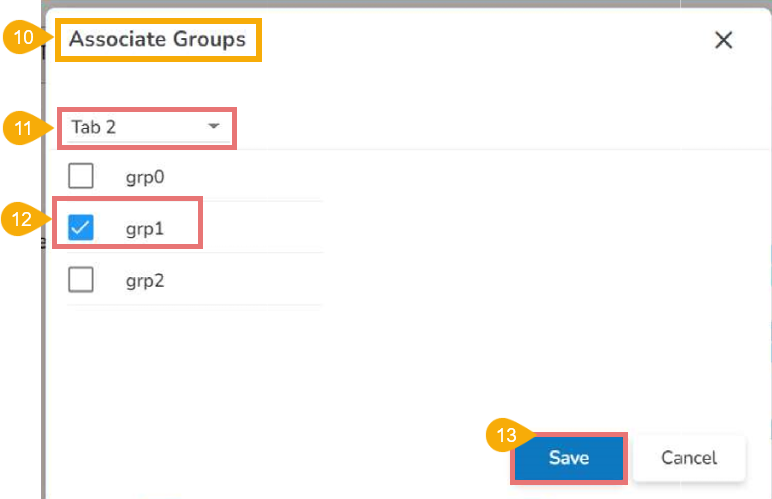Uncheck the grp1 checkbox
The image size is (772, 499).
pyautogui.click(x=80, y=229)
